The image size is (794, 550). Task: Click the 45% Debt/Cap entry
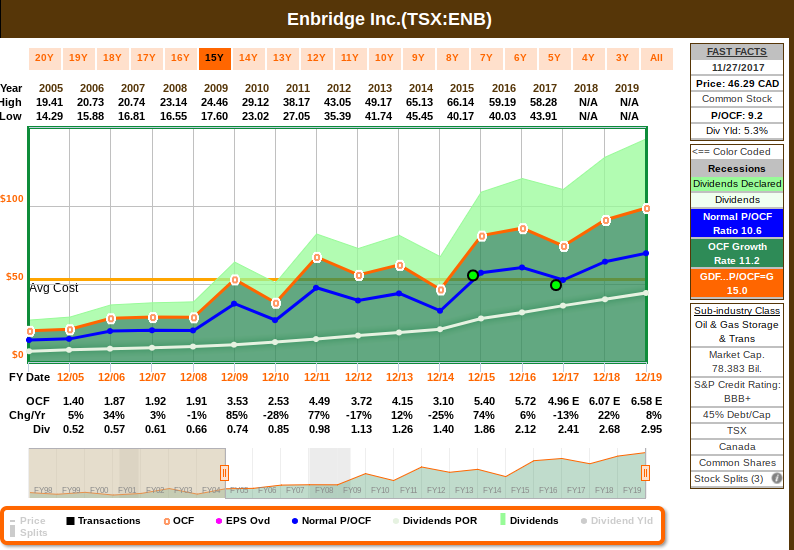click(737, 415)
